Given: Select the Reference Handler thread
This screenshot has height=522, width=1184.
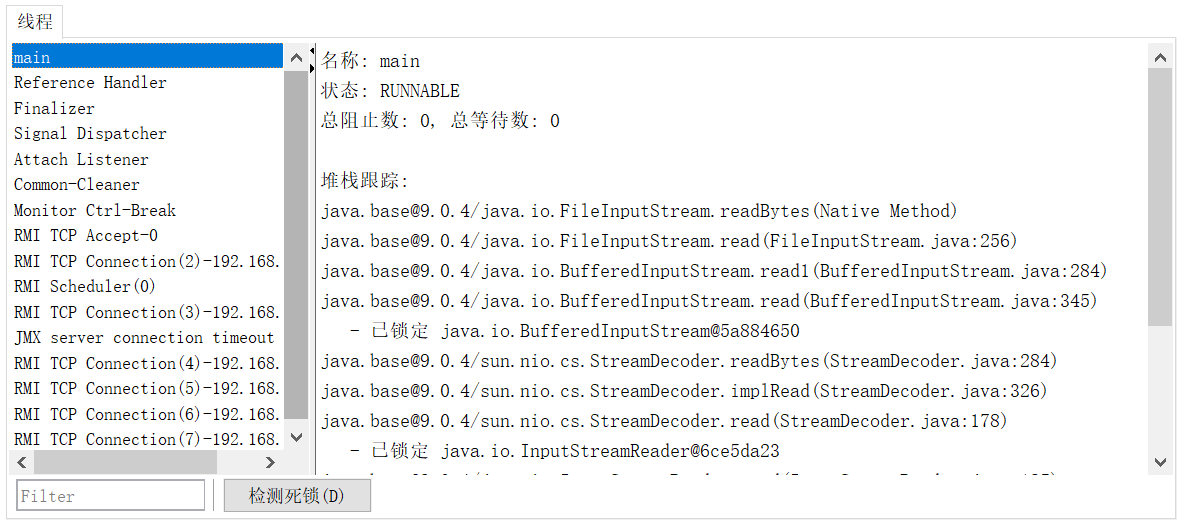Looking at the screenshot, I should pos(90,83).
